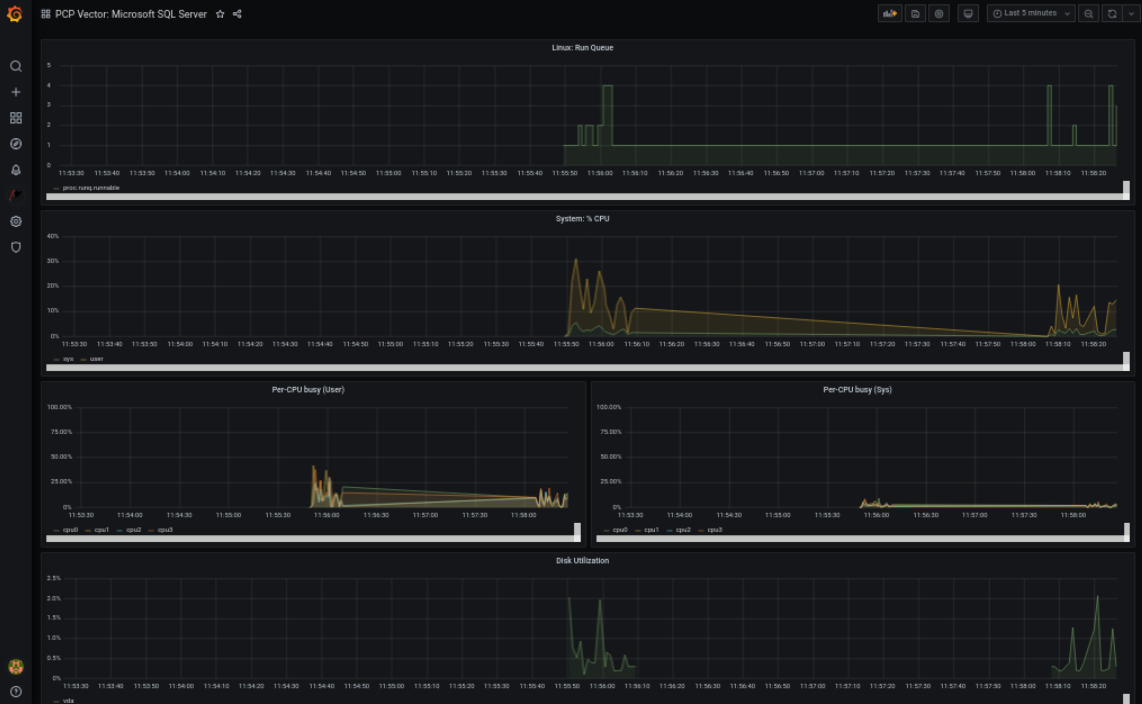Open the Configuration gear in sidebar
The image size is (1142, 704).
click(15, 221)
